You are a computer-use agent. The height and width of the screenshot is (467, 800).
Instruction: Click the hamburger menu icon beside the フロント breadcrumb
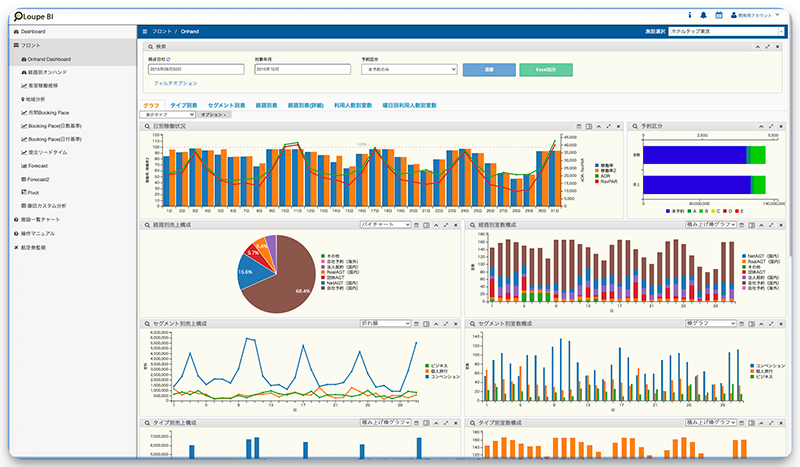point(146,32)
